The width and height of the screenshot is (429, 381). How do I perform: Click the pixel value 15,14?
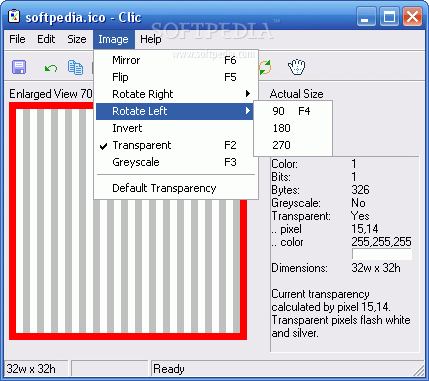point(365,229)
